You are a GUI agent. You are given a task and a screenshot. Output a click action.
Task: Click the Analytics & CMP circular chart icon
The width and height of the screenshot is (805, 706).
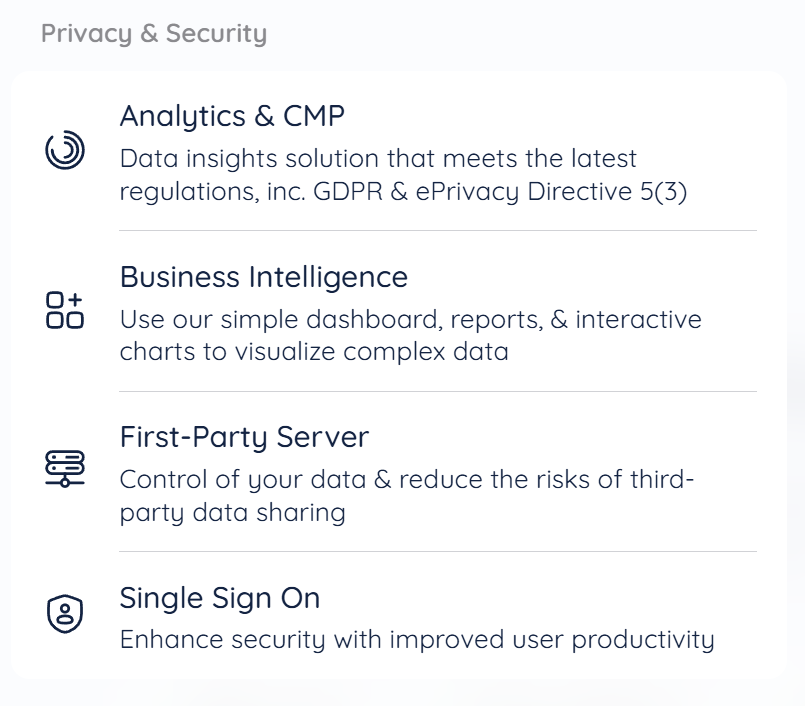tap(65, 151)
